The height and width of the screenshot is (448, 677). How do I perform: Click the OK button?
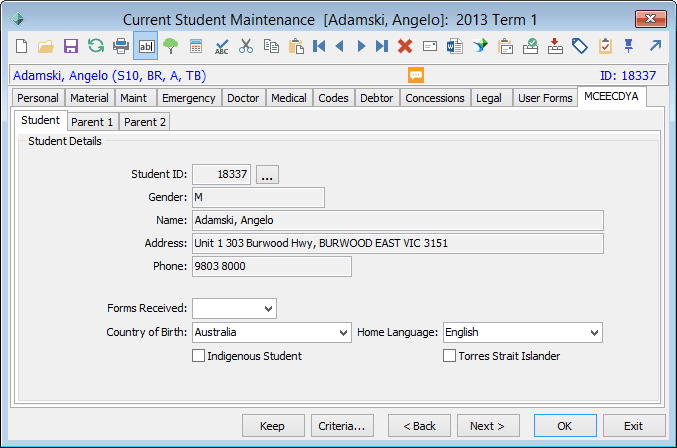[565, 426]
